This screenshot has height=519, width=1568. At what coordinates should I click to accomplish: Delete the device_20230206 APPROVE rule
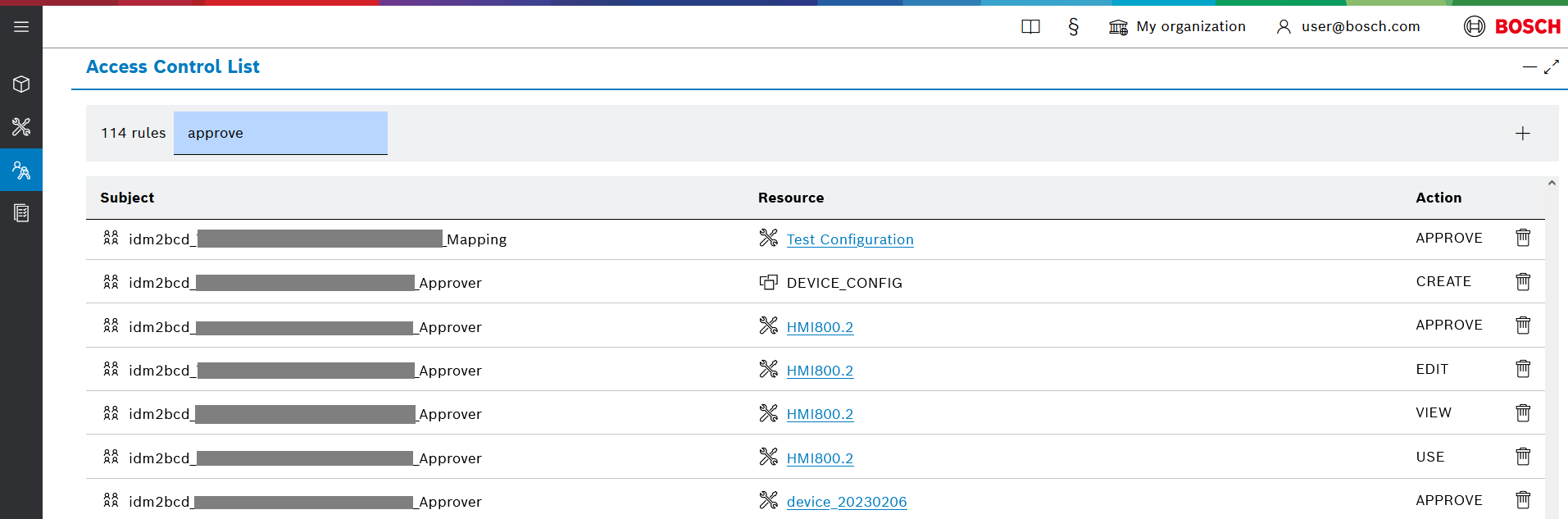[x=1522, y=500]
